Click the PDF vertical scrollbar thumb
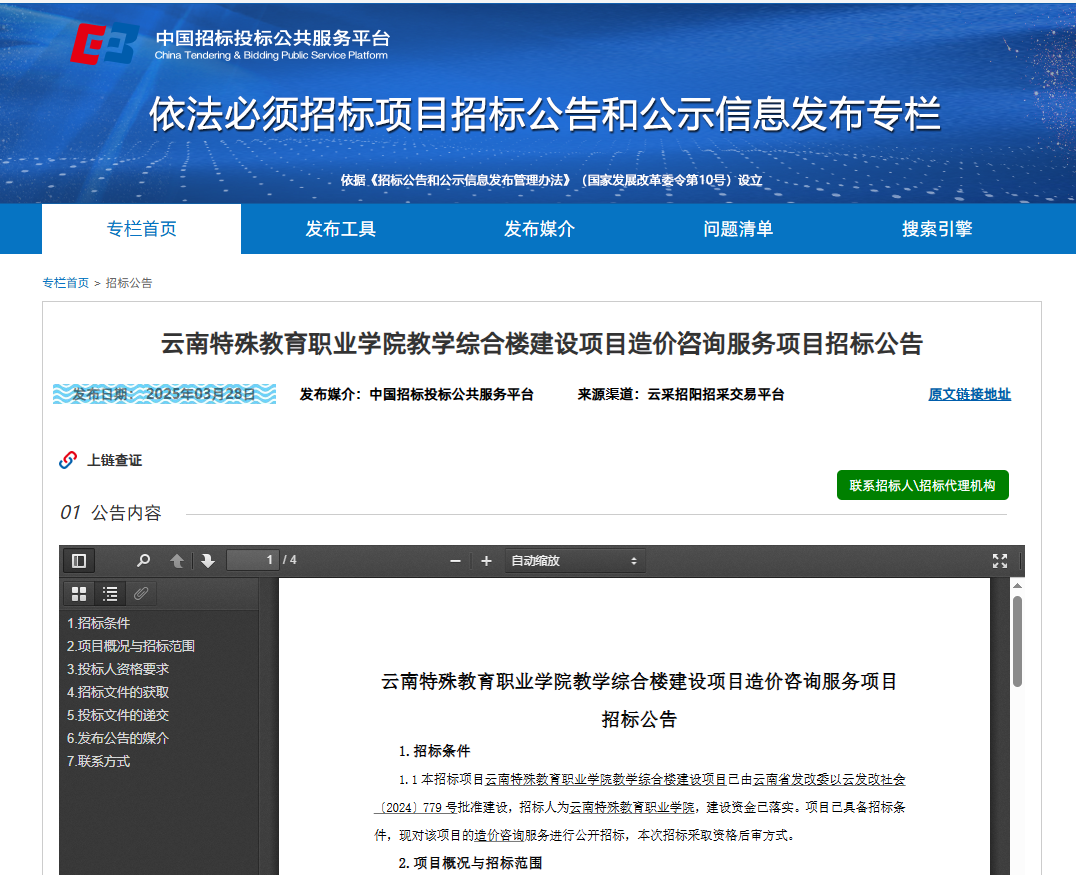 coord(1017,640)
